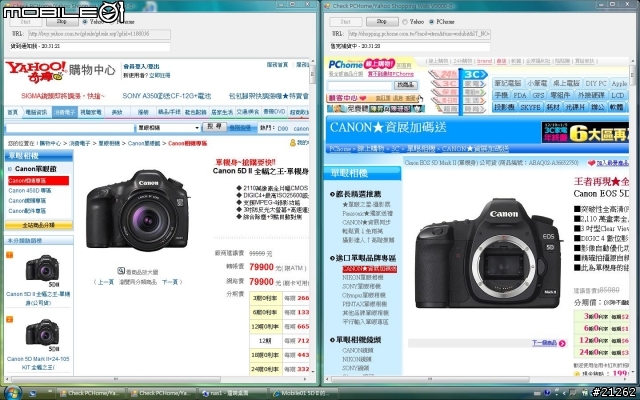The height and width of the screenshot is (400, 640).
Task: Select Yahoo radio button in right window
Action: [x=405, y=22]
